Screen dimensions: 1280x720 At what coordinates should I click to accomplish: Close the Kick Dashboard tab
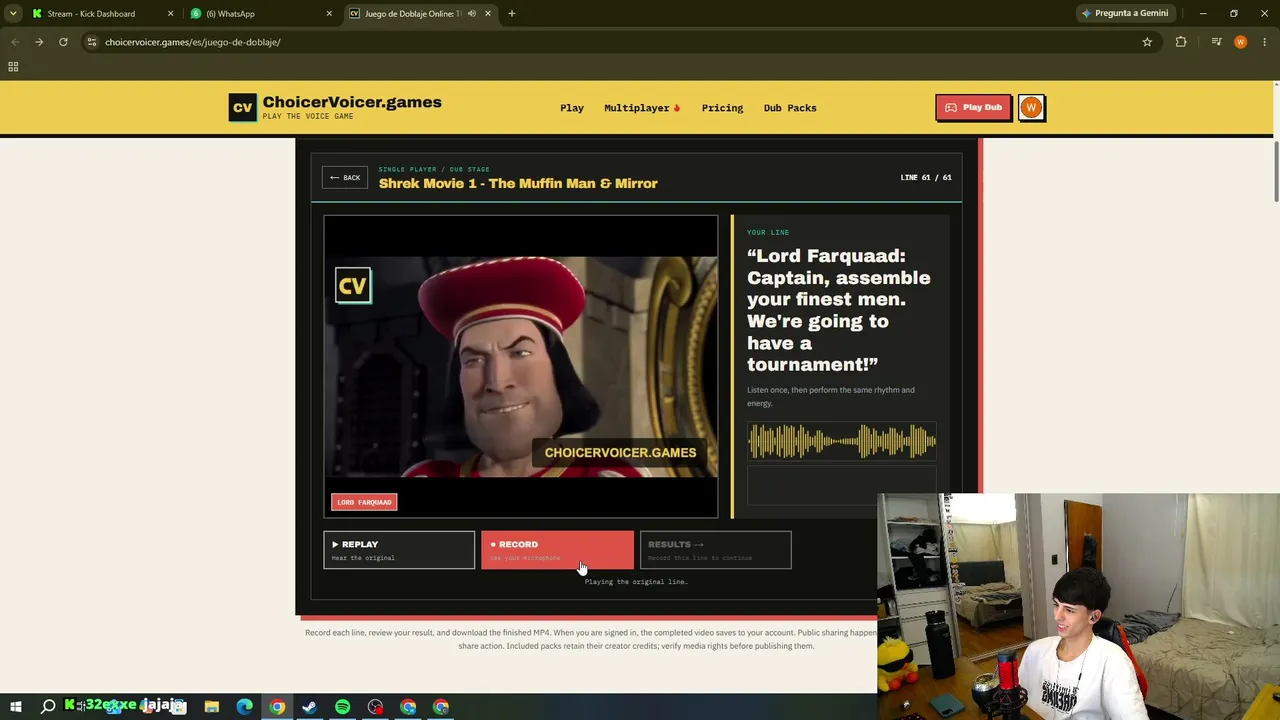coord(170,14)
